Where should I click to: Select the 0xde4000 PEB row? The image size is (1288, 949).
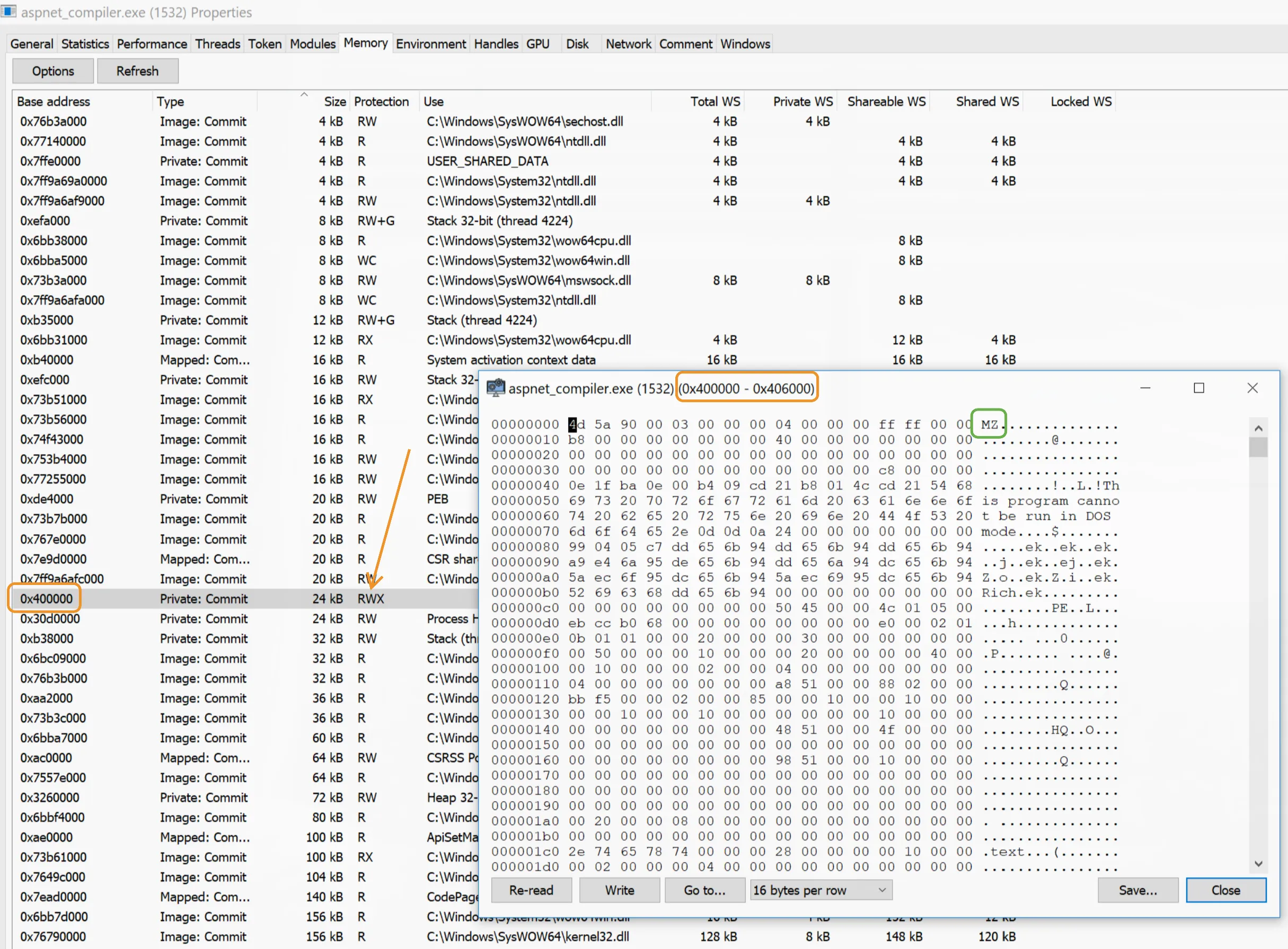[246, 499]
